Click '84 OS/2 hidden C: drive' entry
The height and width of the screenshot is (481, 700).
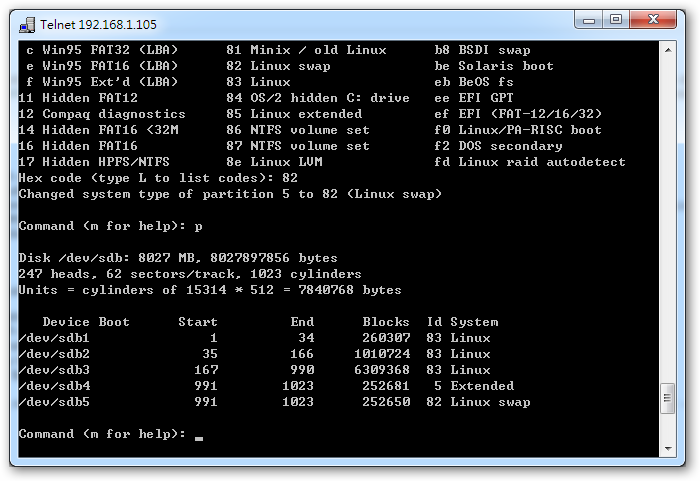[318, 98]
